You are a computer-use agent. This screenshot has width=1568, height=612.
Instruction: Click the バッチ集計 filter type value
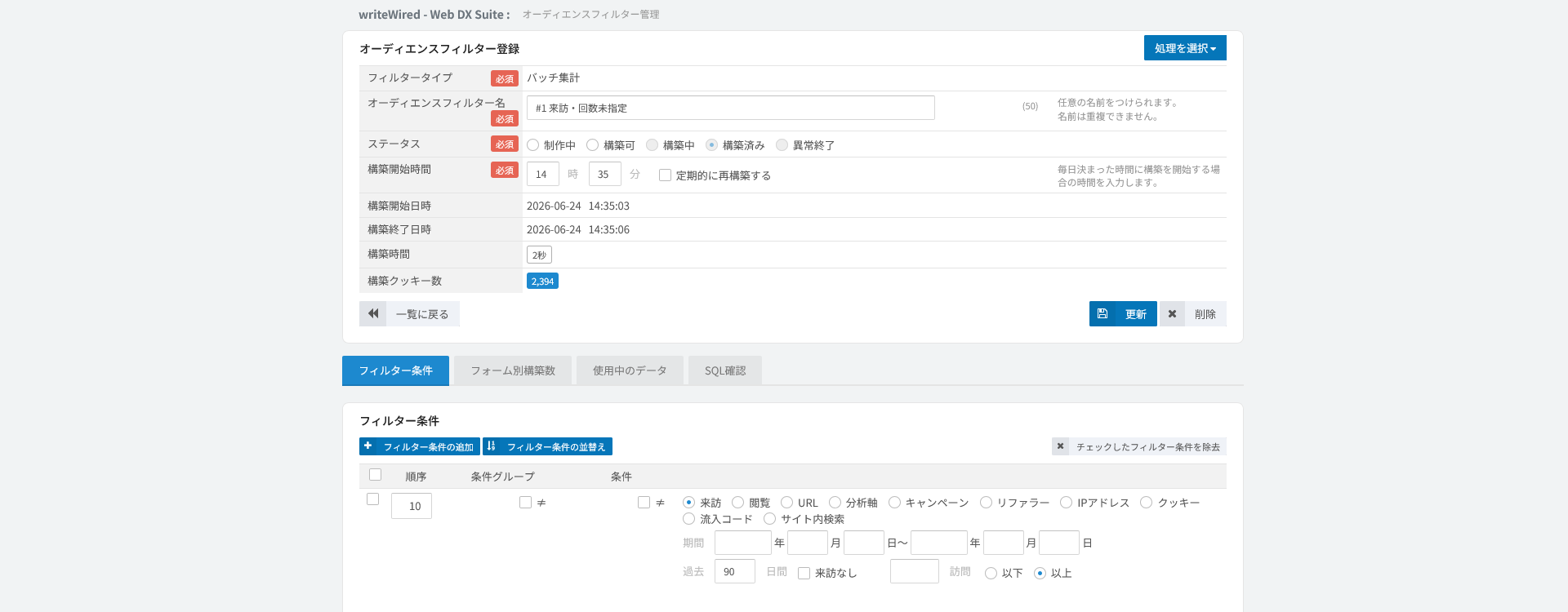[x=553, y=78]
